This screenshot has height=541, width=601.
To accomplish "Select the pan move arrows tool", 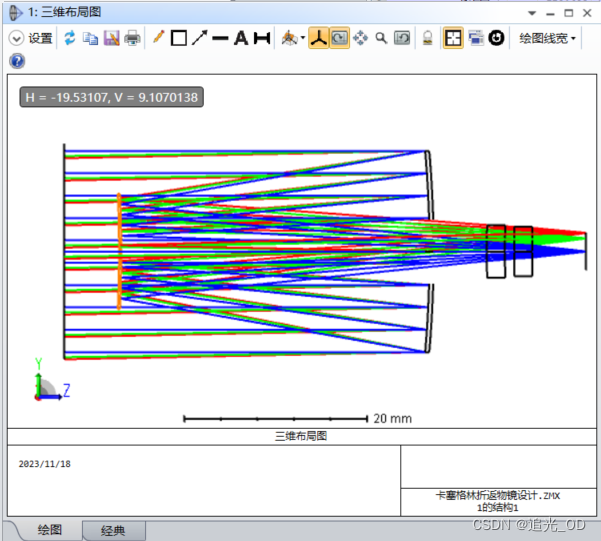I will (360, 38).
